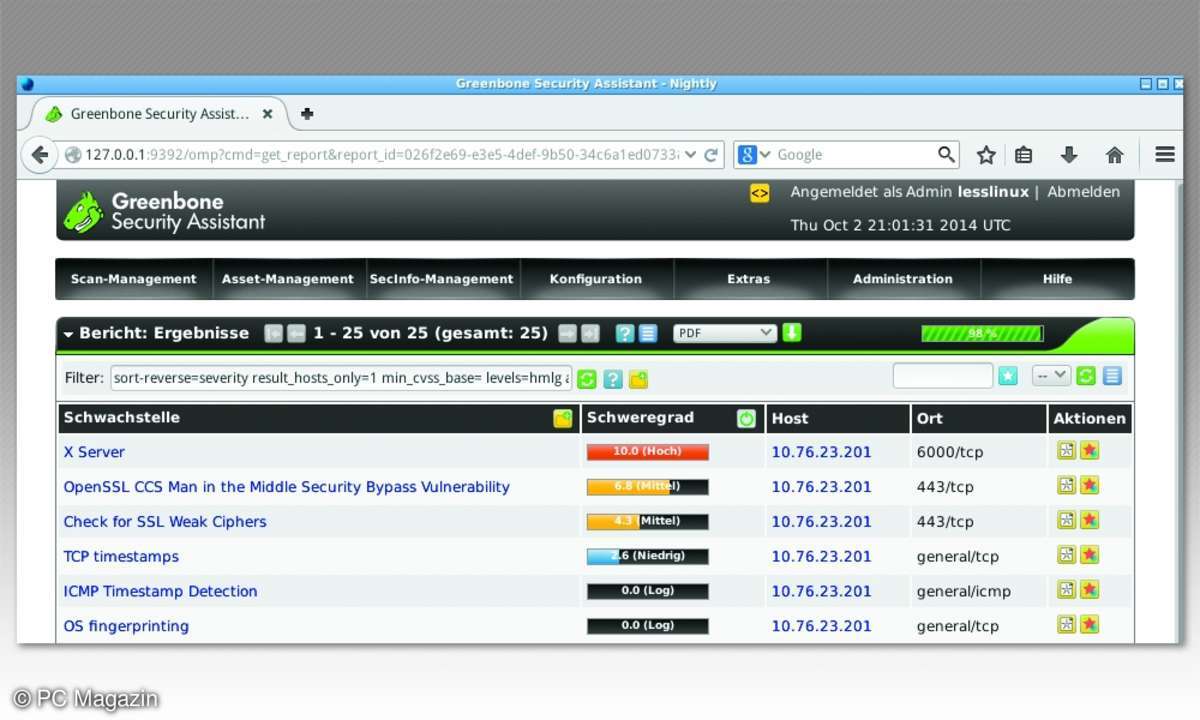This screenshot has width=1200, height=720.
Task: Click the 6000/tcp port cell
Action: pos(950,452)
